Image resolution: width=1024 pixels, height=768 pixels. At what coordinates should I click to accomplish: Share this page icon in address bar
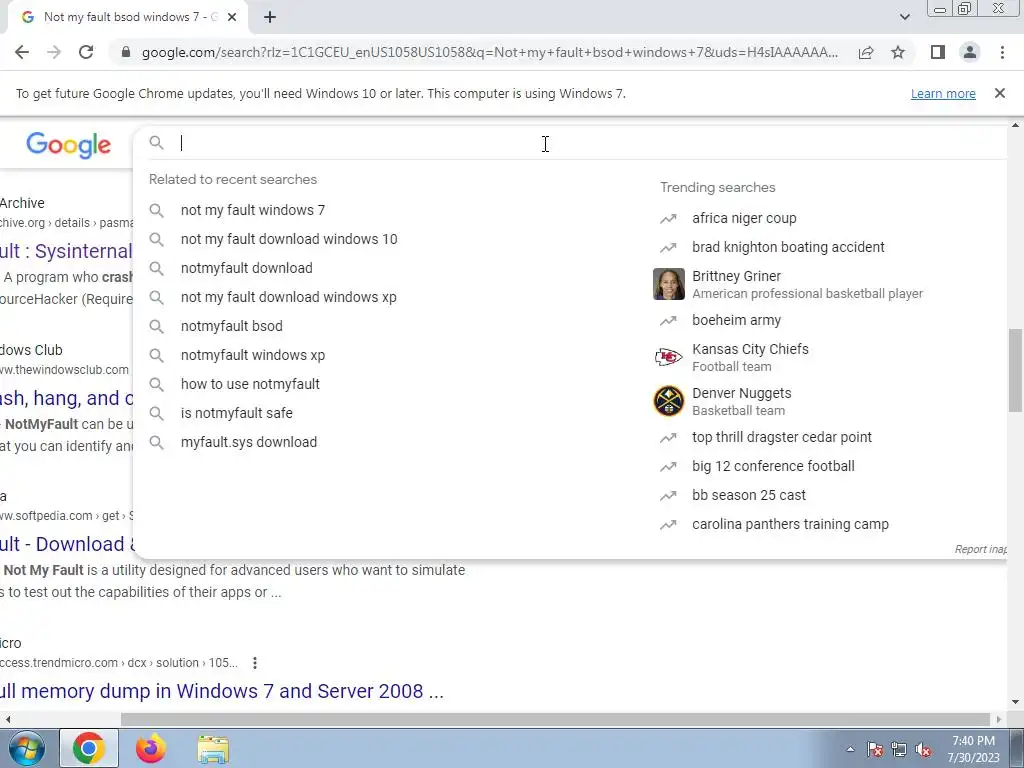866,52
